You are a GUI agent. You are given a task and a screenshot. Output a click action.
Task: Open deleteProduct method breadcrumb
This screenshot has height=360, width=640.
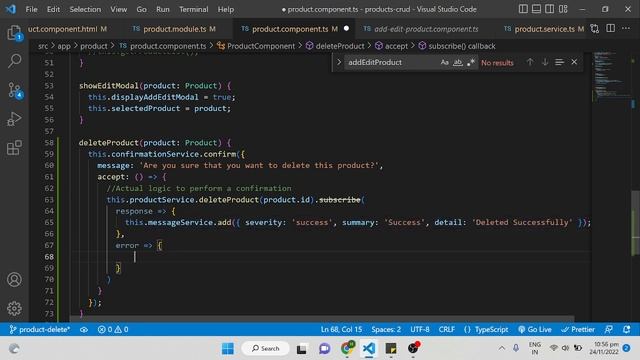coord(335,46)
